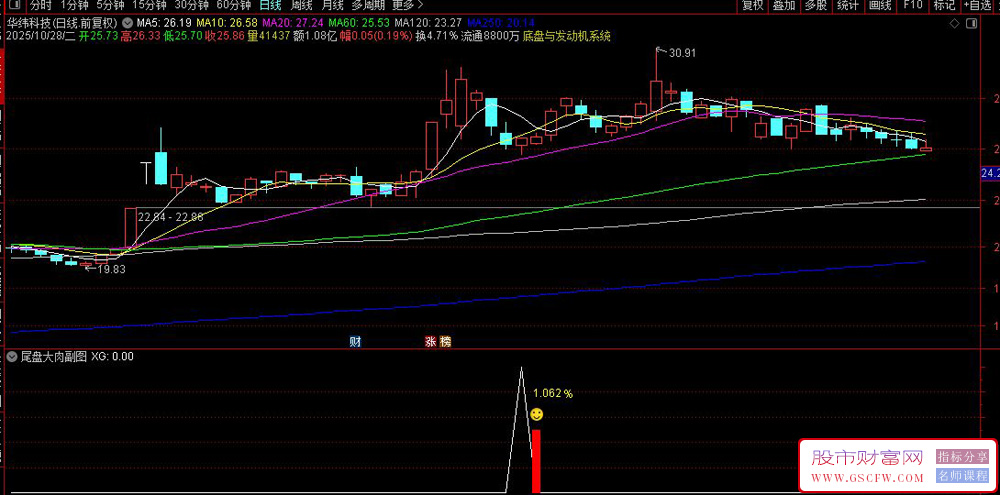Click the 19.83 low price label
The image size is (1000, 495).
click(112, 270)
